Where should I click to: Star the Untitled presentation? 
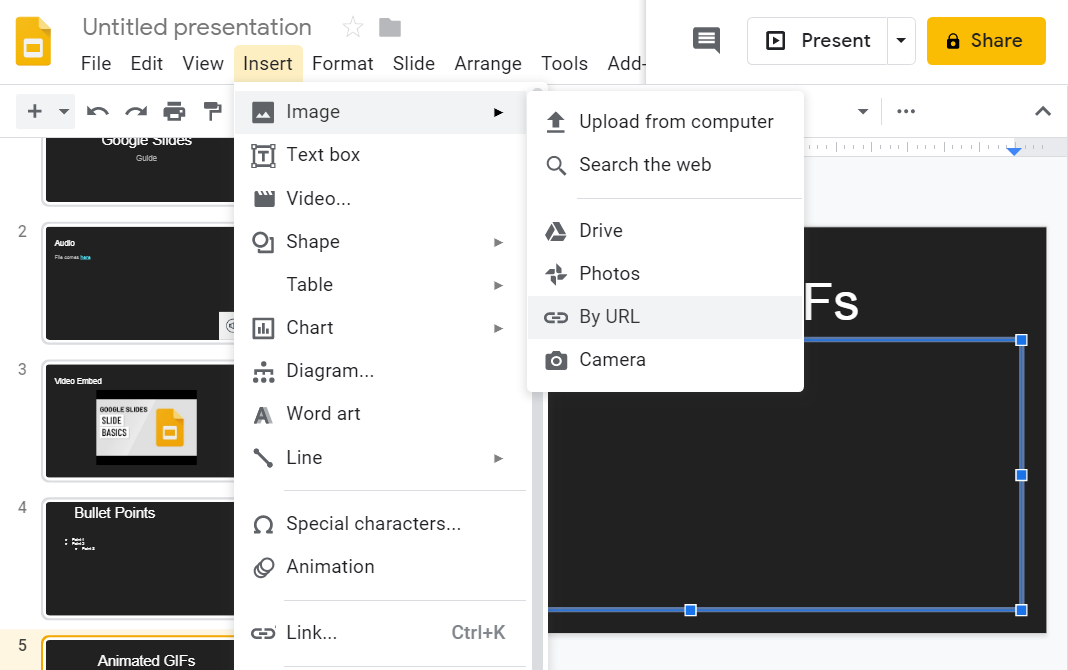click(352, 27)
